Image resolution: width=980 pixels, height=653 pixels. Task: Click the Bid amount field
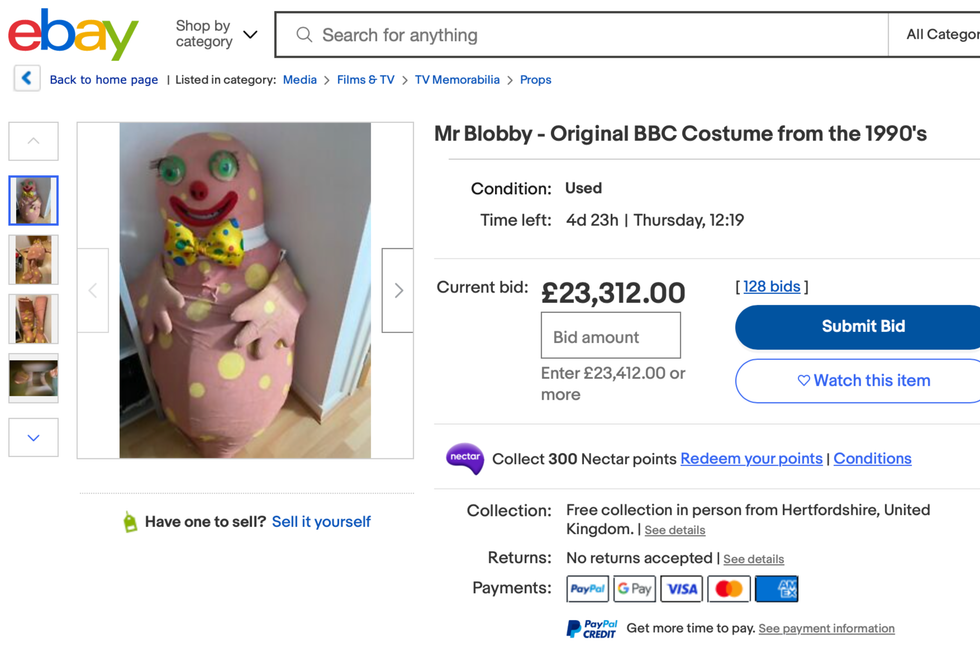coord(610,336)
